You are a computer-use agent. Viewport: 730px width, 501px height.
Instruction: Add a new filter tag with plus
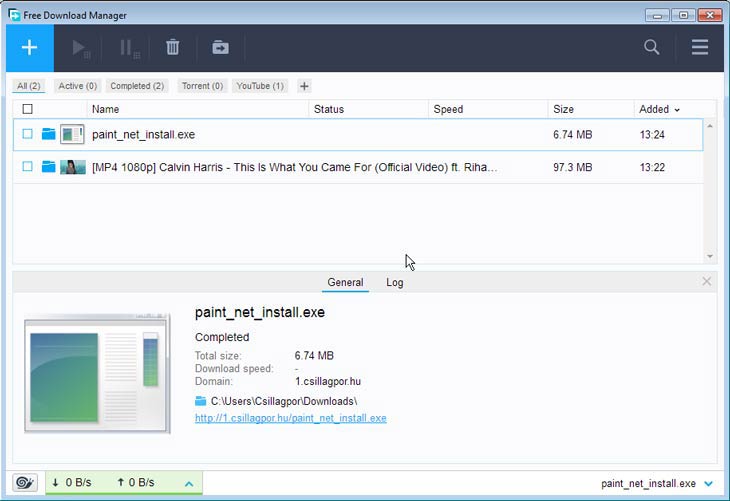tap(304, 86)
